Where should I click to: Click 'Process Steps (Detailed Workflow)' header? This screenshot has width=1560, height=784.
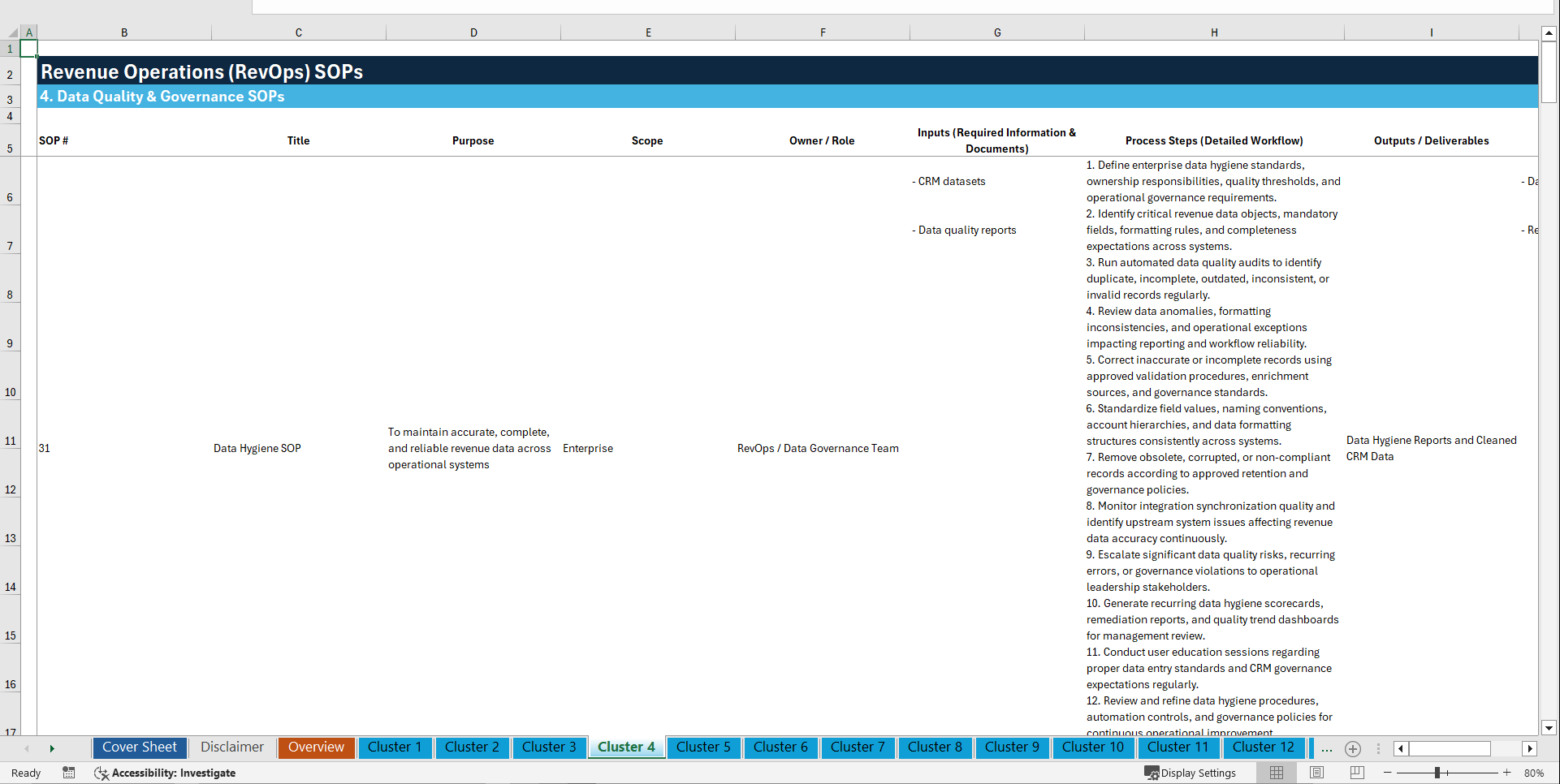[x=1214, y=140]
